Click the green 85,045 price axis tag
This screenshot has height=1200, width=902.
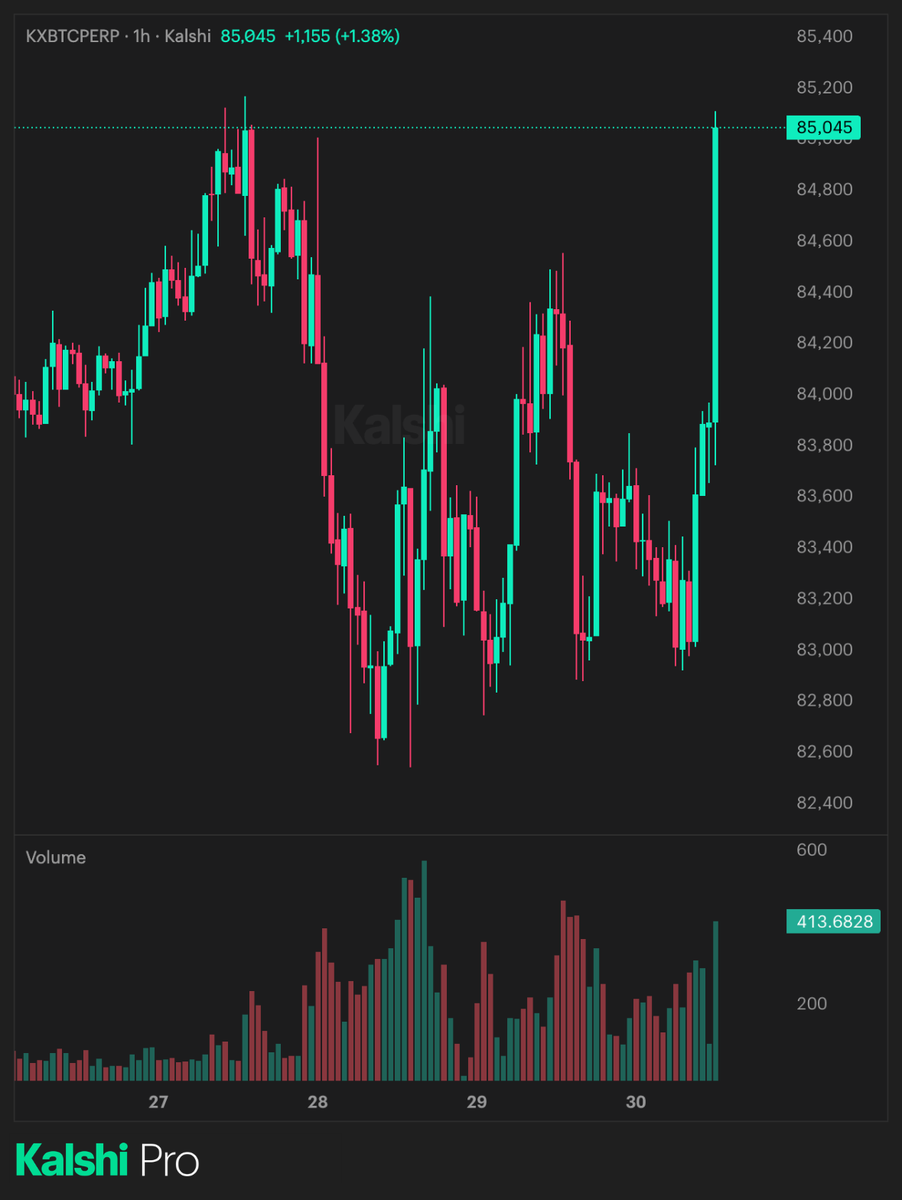point(824,127)
